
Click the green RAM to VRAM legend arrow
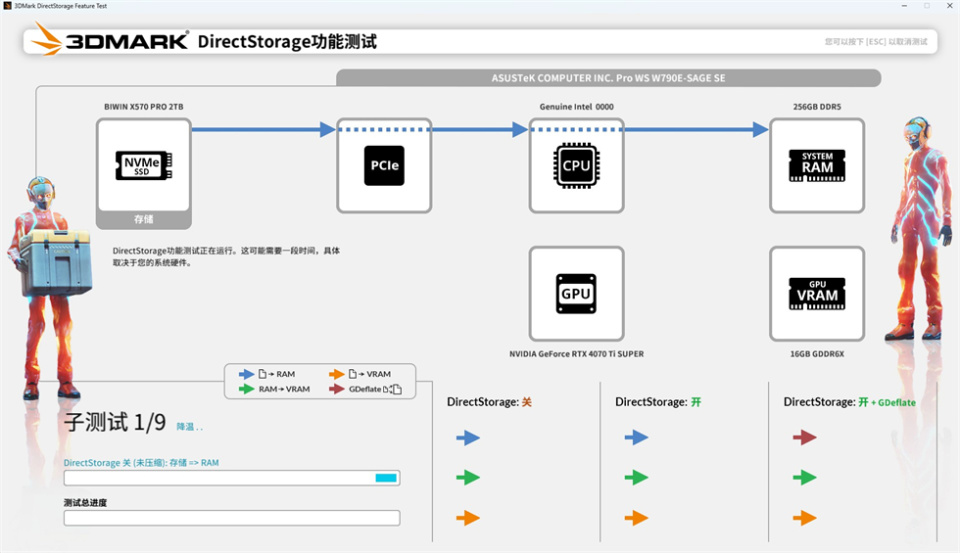(x=246, y=389)
